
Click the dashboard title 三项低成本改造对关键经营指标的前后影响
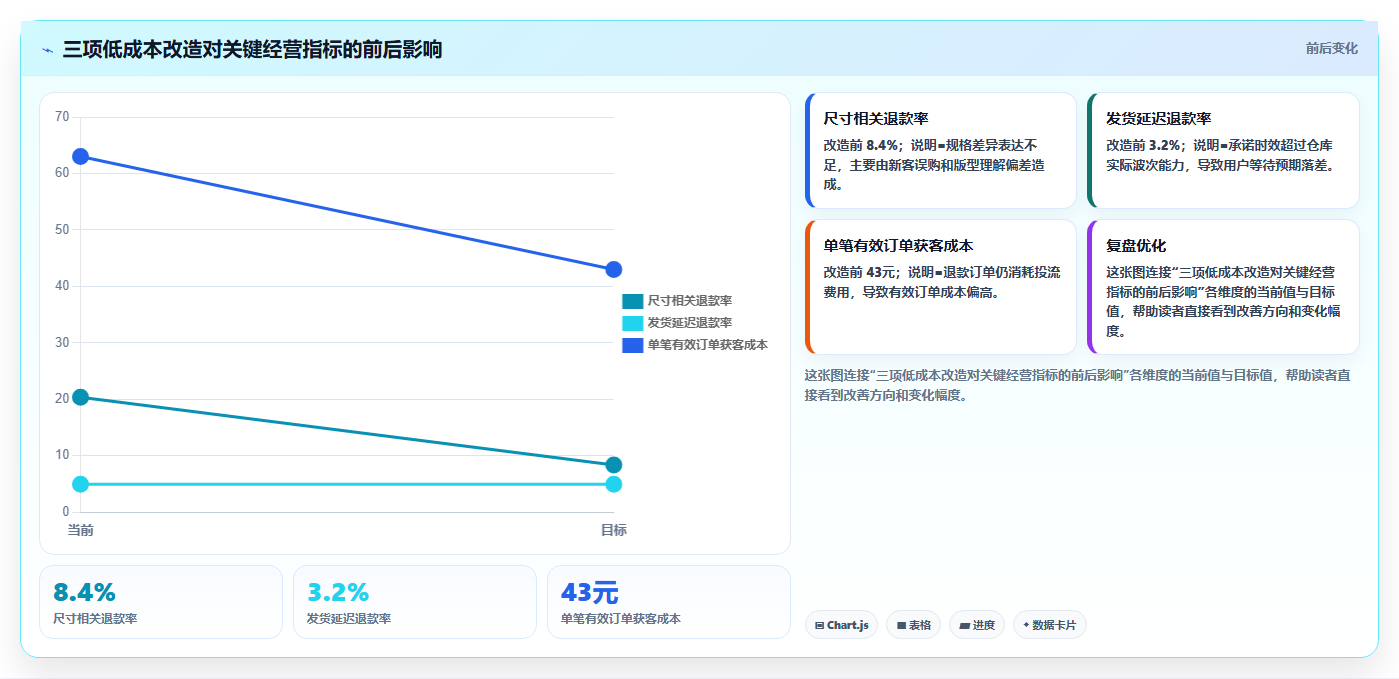[x=252, y=49]
